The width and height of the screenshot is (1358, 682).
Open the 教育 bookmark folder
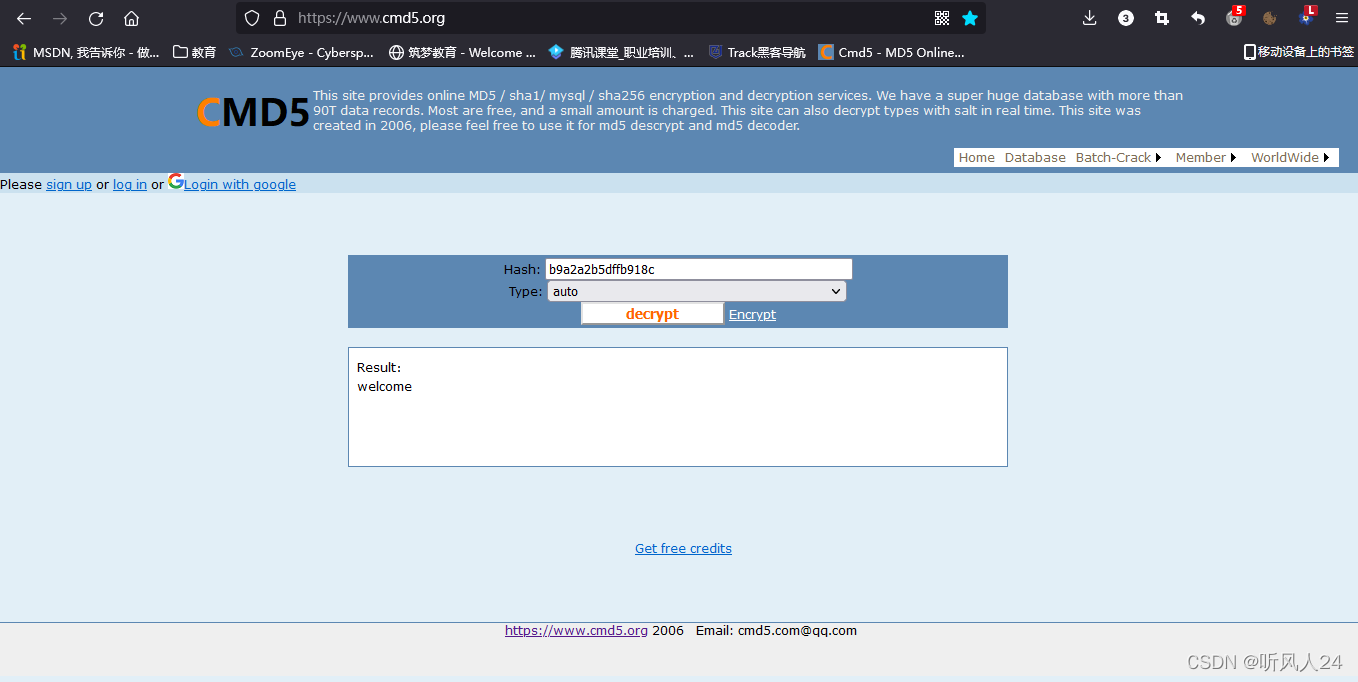195,52
